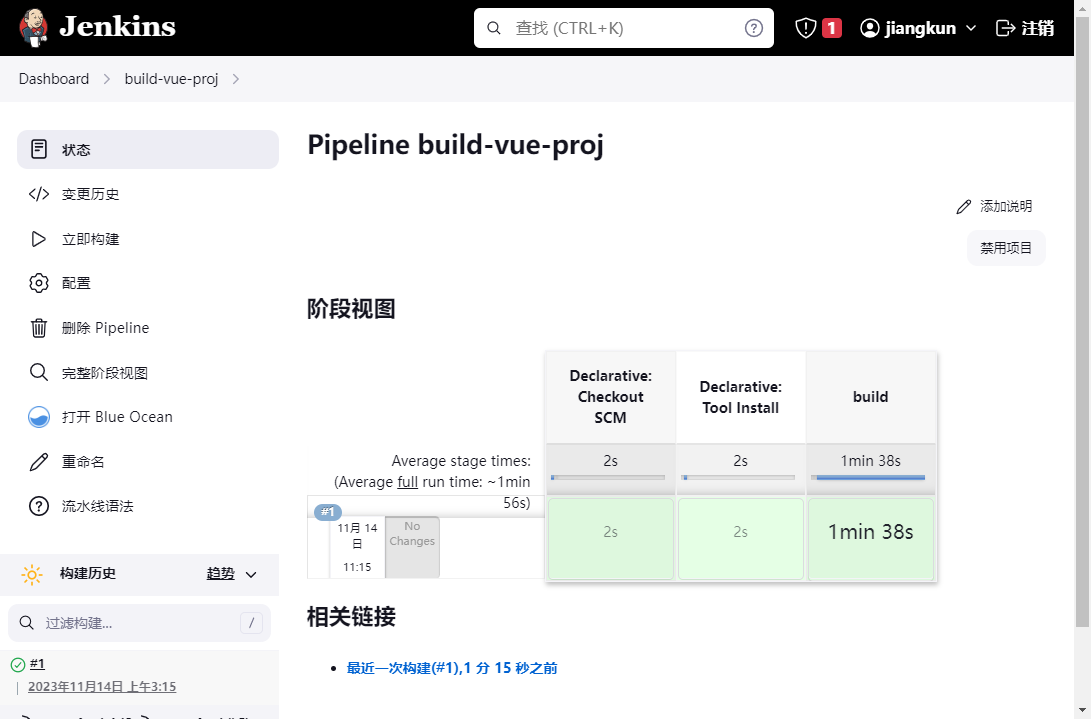
Task: Expand the 趋势 chevron in build history
Action: click(x=251, y=575)
